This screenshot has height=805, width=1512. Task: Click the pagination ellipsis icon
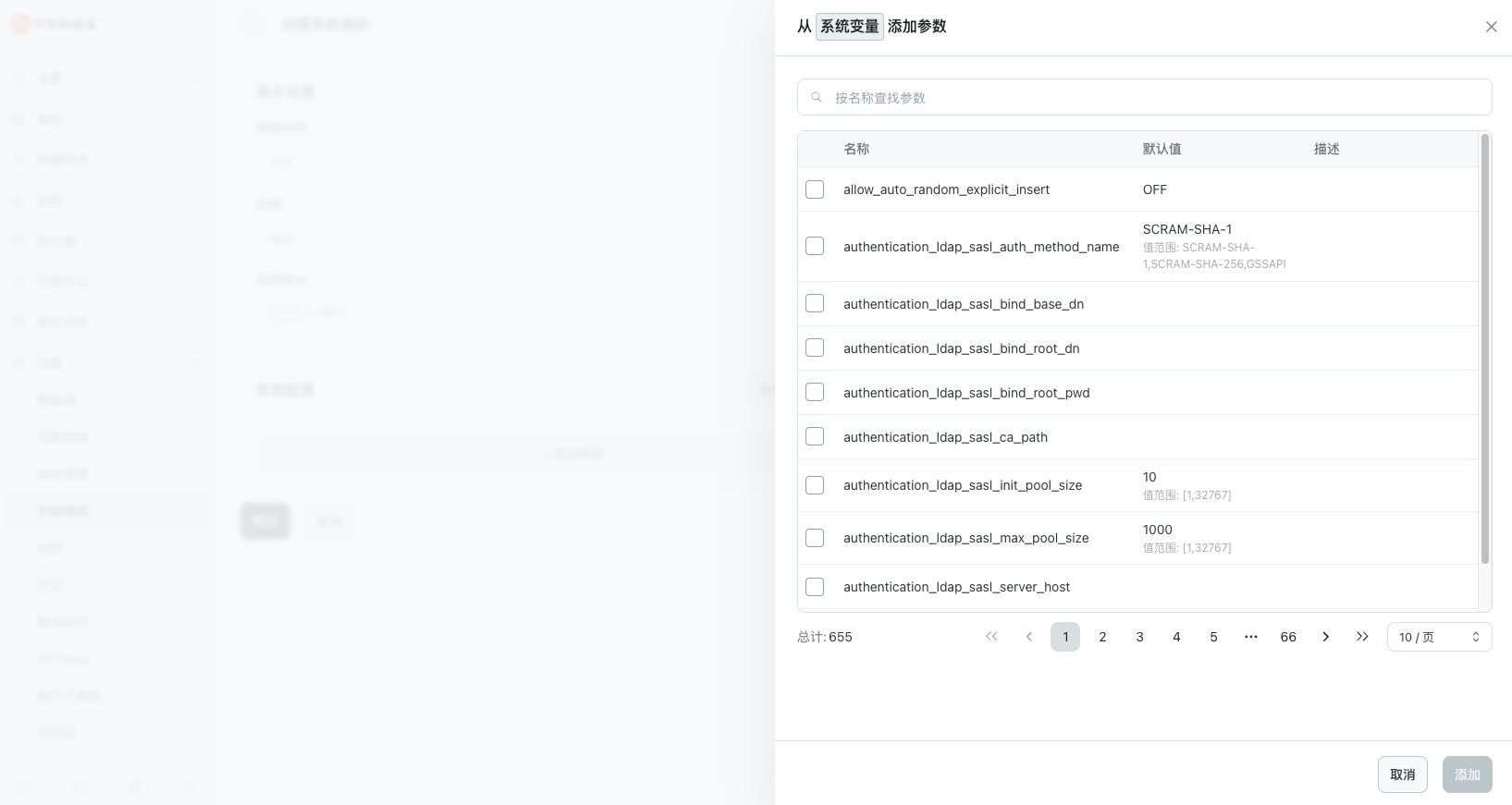[1250, 637]
